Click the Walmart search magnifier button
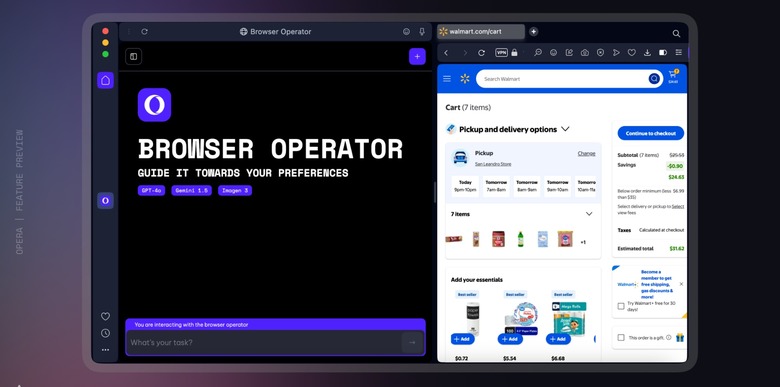Viewport: 780px width, 387px height. pyautogui.click(x=654, y=79)
